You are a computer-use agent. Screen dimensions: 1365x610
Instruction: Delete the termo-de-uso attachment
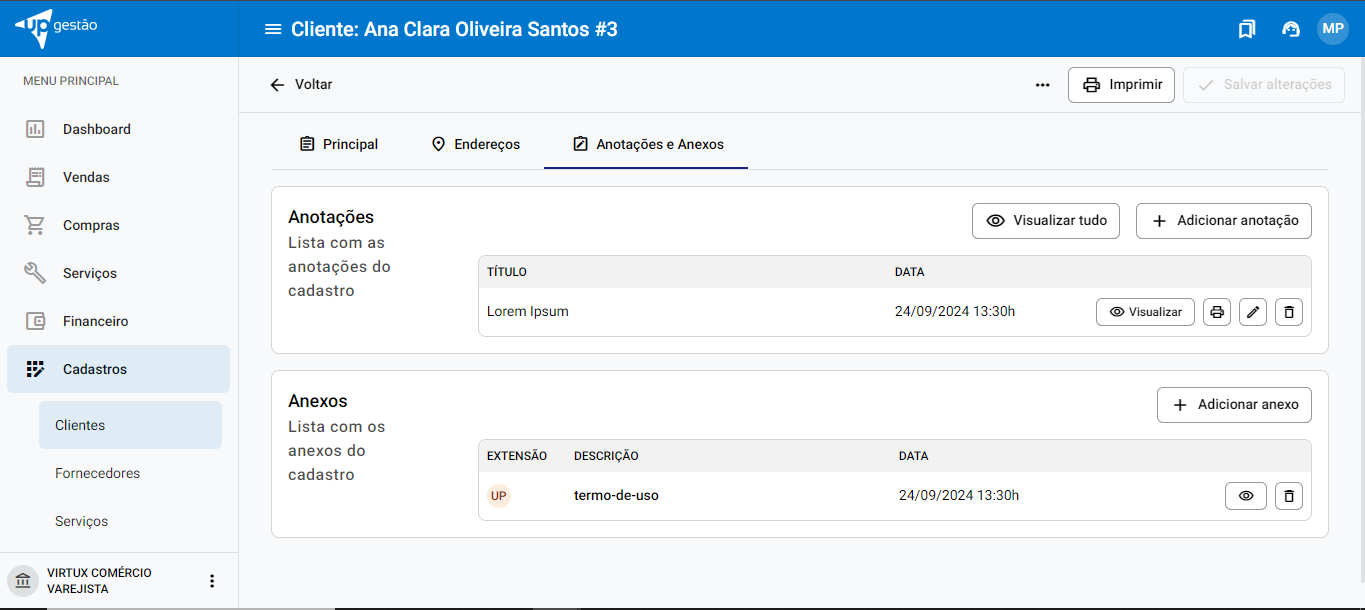point(1288,496)
